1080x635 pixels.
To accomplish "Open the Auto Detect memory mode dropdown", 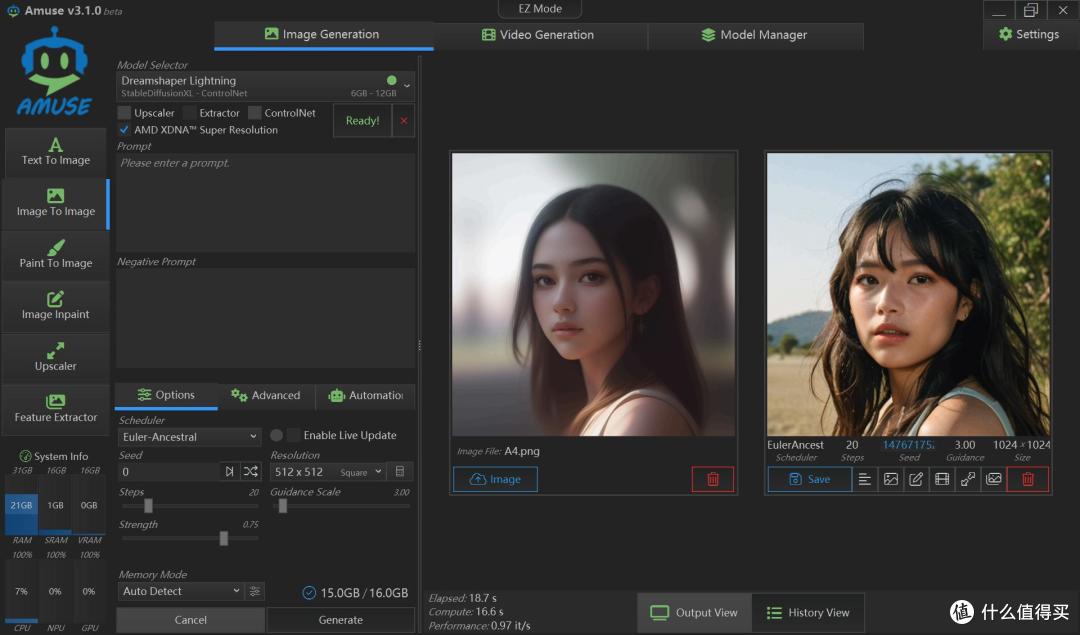I will click(x=181, y=591).
